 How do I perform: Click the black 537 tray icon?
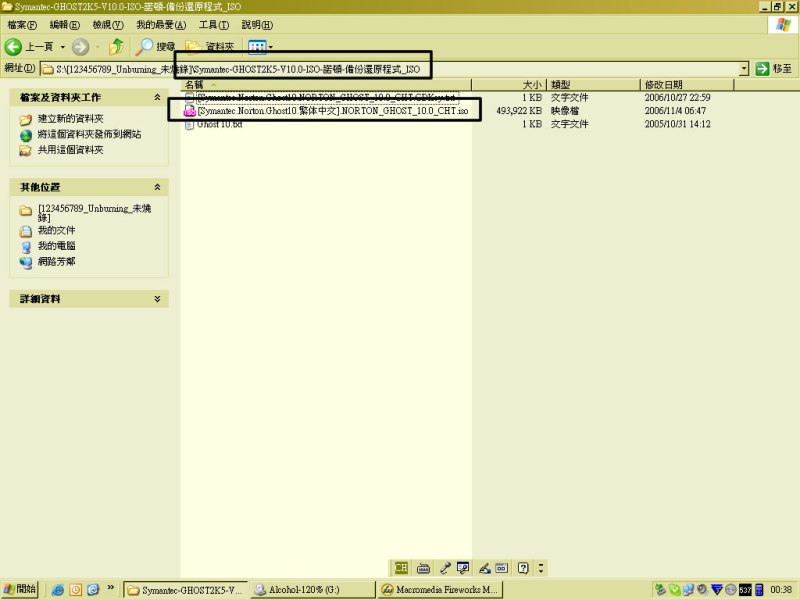pyautogui.click(x=745, y=590)
